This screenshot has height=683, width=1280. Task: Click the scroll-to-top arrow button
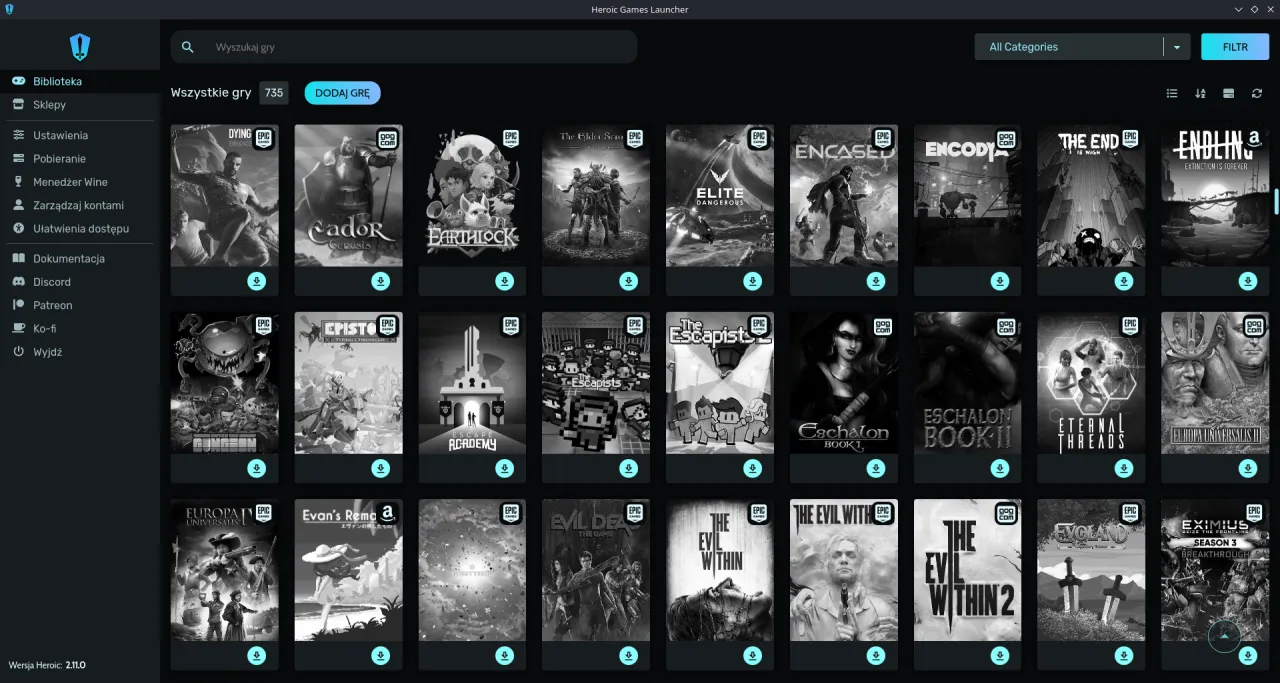tap(1224, 636)
